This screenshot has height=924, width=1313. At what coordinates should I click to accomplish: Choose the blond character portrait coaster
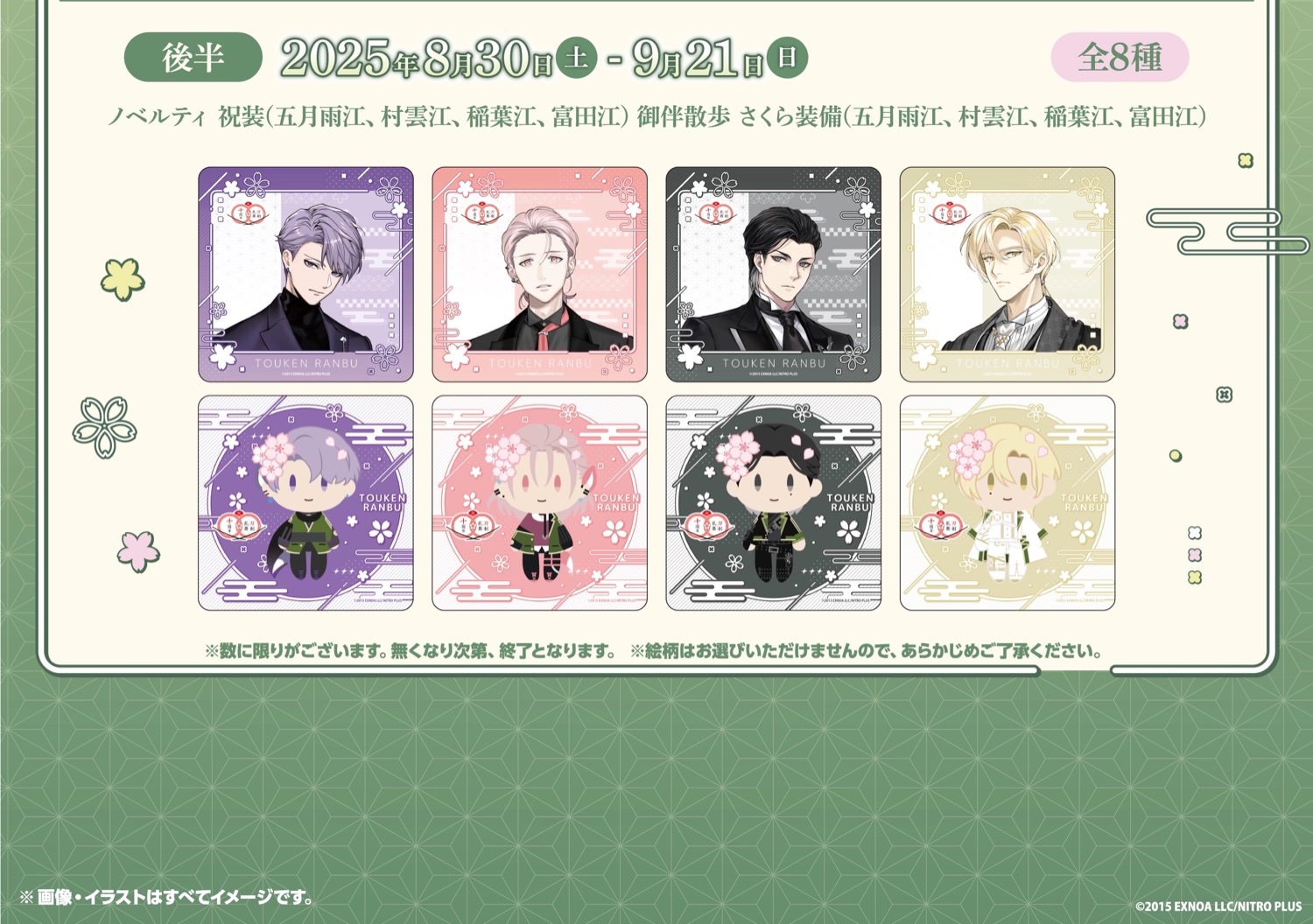(x=1008, y=275)
